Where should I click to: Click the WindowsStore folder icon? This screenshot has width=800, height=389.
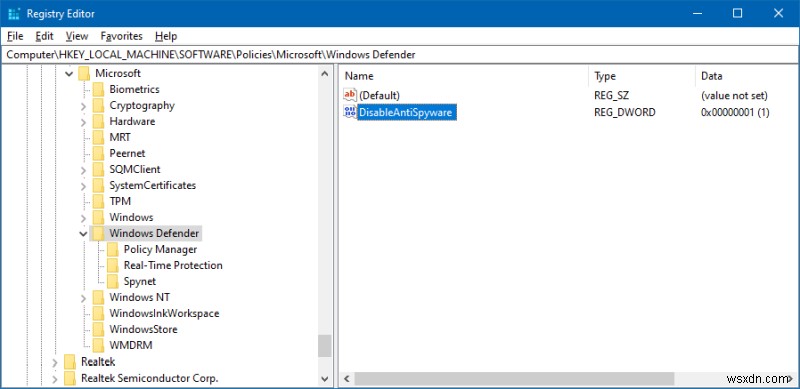pos(98,329)
